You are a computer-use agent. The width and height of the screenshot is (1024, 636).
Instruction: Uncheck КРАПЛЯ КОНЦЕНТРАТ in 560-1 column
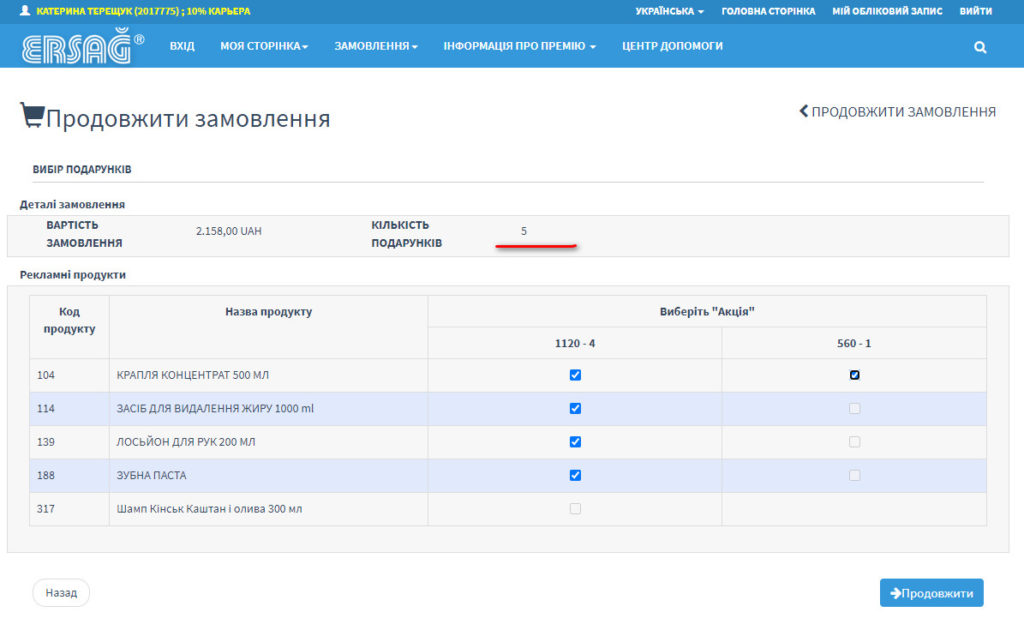[x=855, y=376]
